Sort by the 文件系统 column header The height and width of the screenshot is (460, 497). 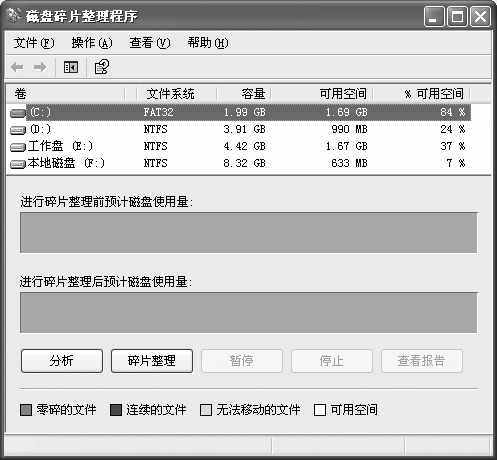click(177, 94)
